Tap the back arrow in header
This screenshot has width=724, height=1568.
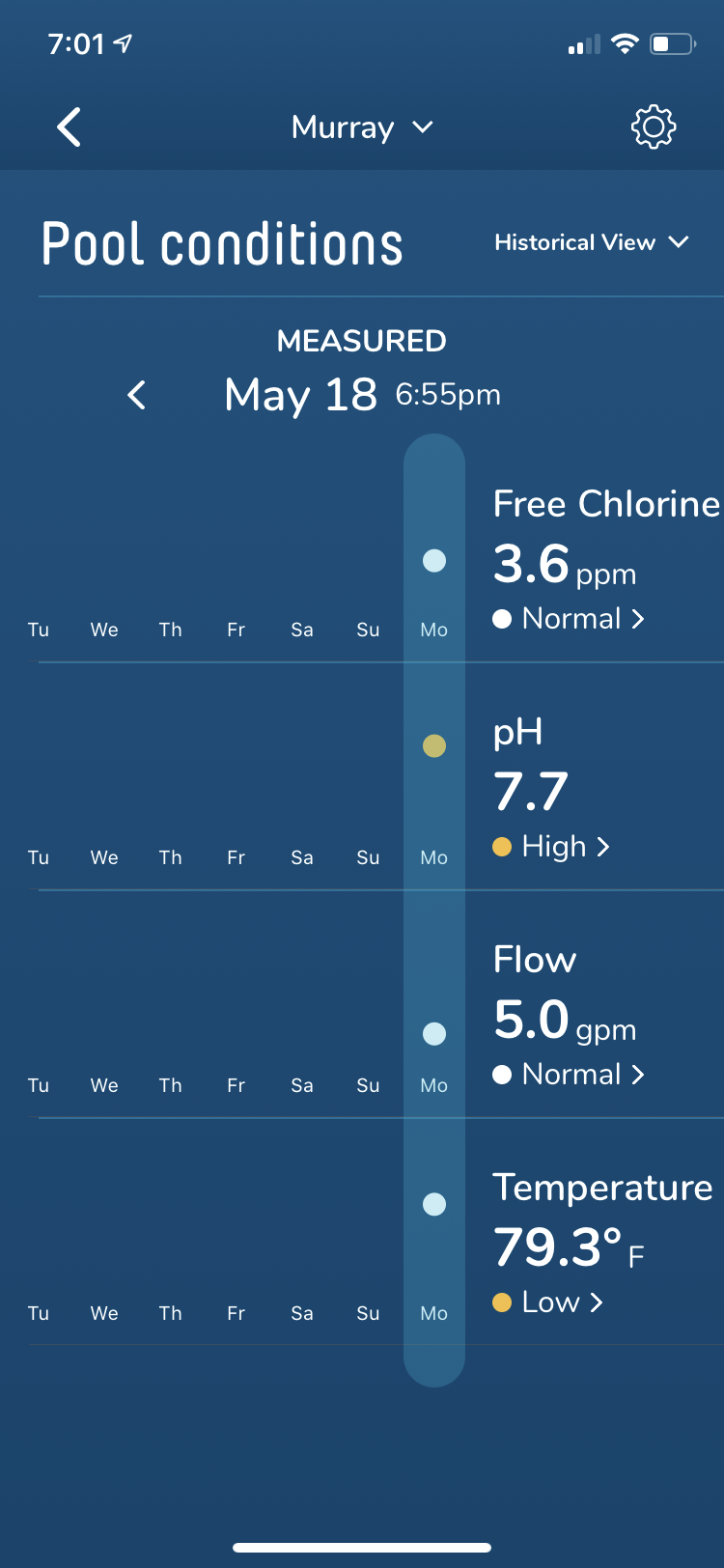69,127
